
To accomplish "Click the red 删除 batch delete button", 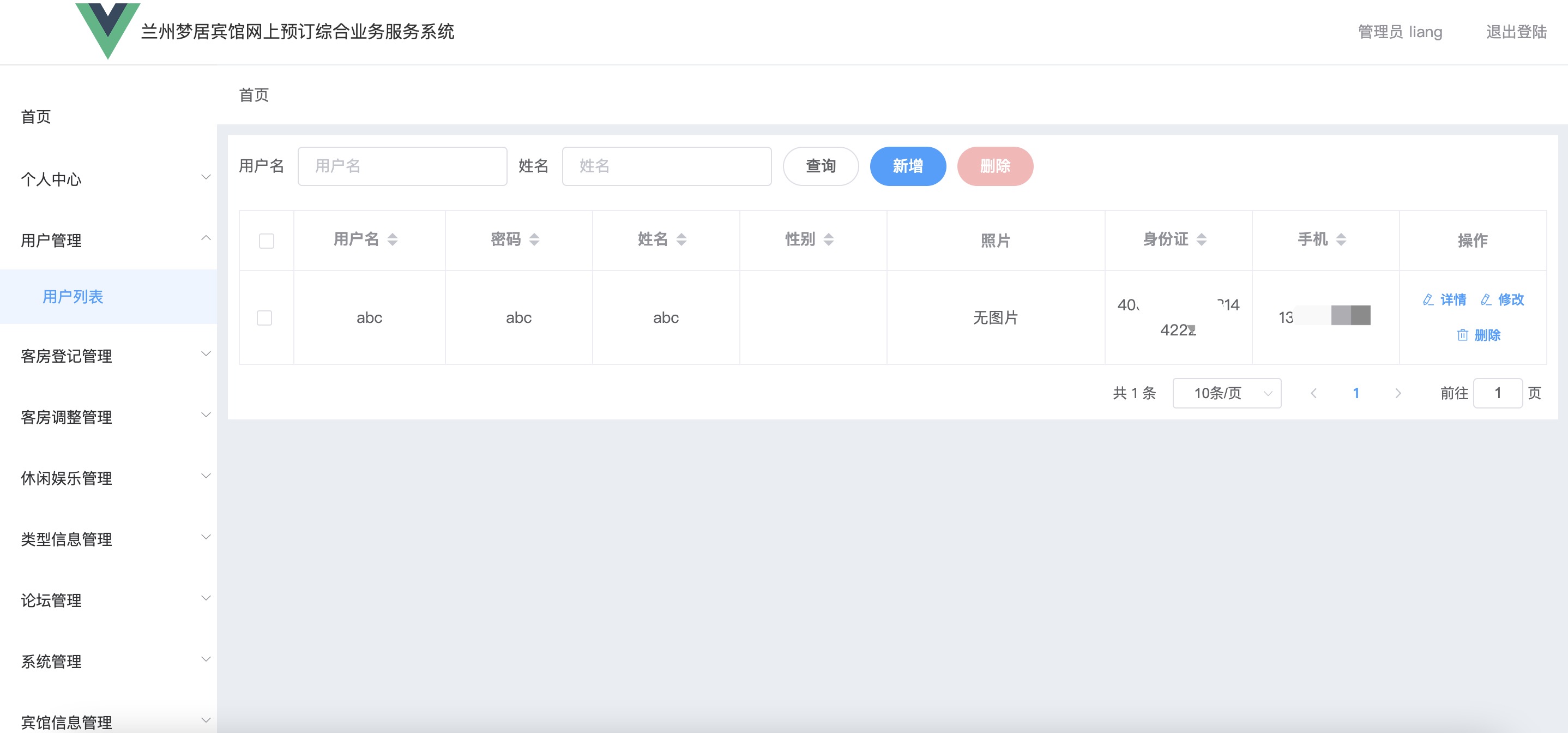I will [x=994, y=166].
